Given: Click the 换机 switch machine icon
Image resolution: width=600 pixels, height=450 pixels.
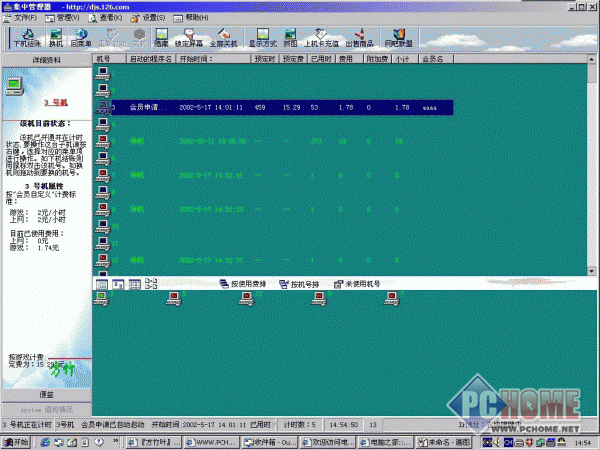Looking at the screenshot, I should click(x=56, y=38).
